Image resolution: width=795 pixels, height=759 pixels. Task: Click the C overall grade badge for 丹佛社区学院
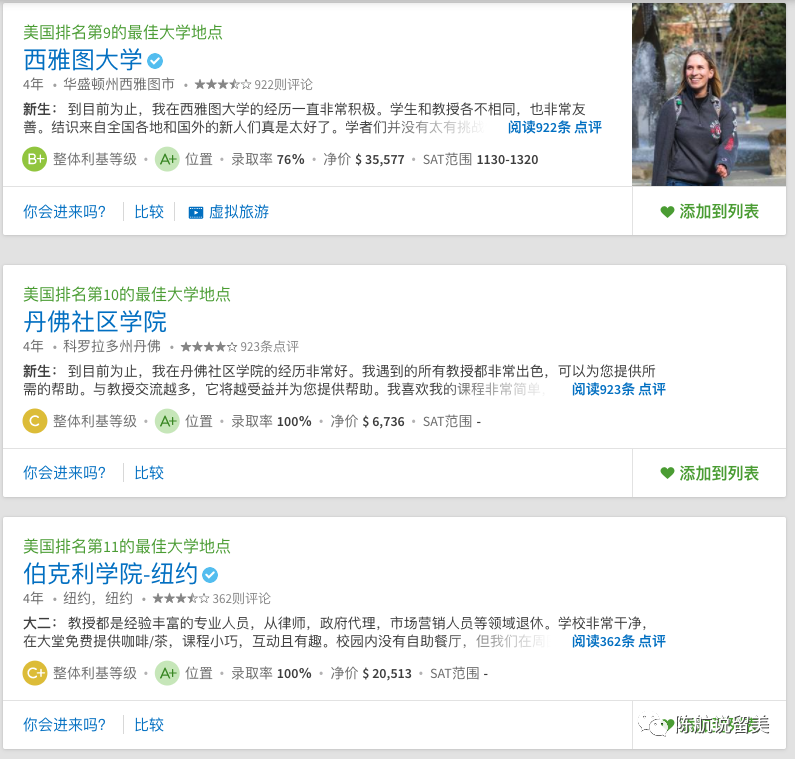coord(35,421)
